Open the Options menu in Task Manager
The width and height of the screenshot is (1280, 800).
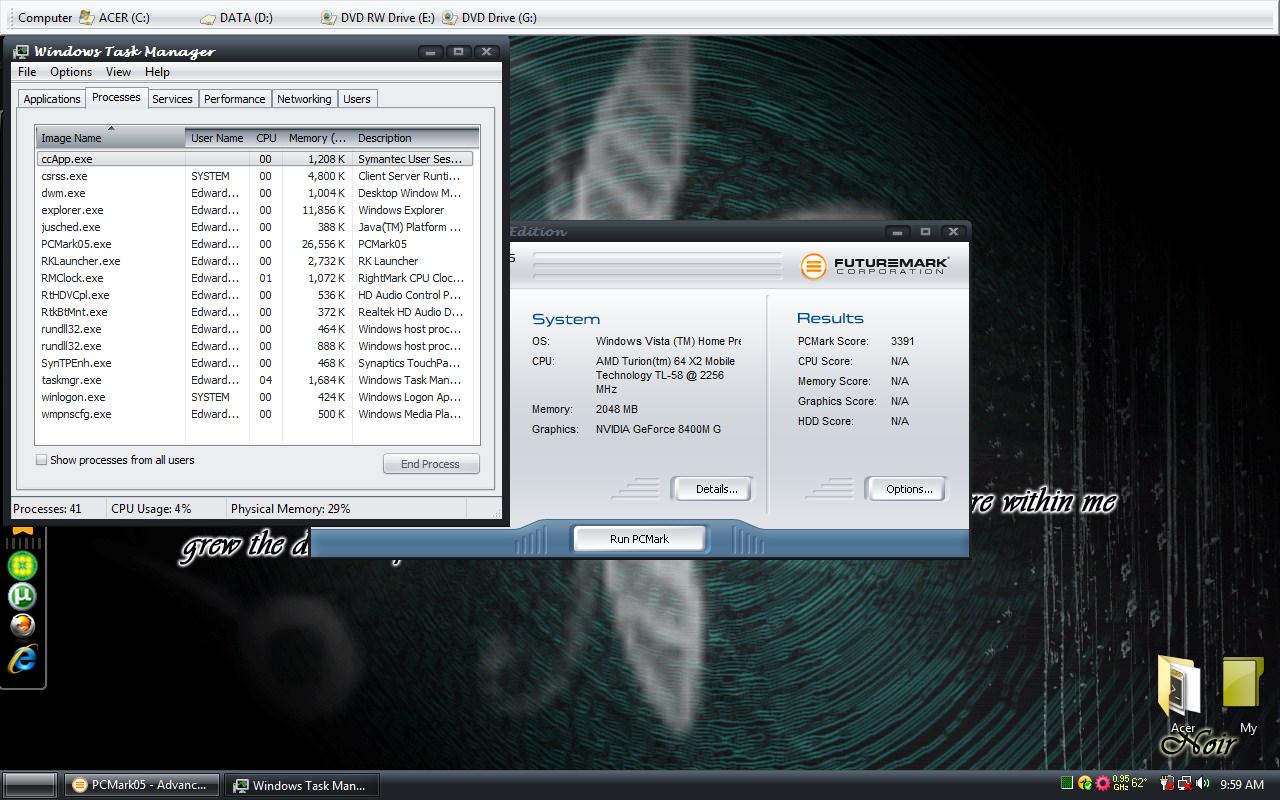[x=71, y=72]
